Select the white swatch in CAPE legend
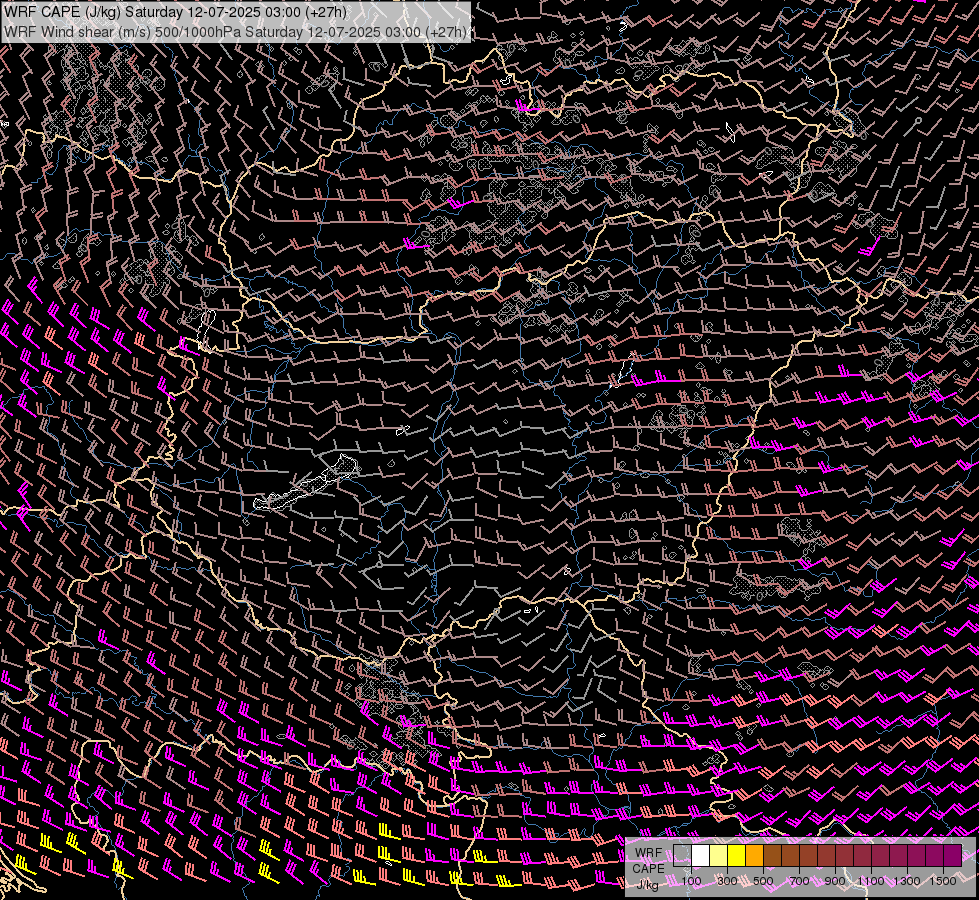Image resolution: width=979 pixels, height=900 pixels. pos(700,855)
